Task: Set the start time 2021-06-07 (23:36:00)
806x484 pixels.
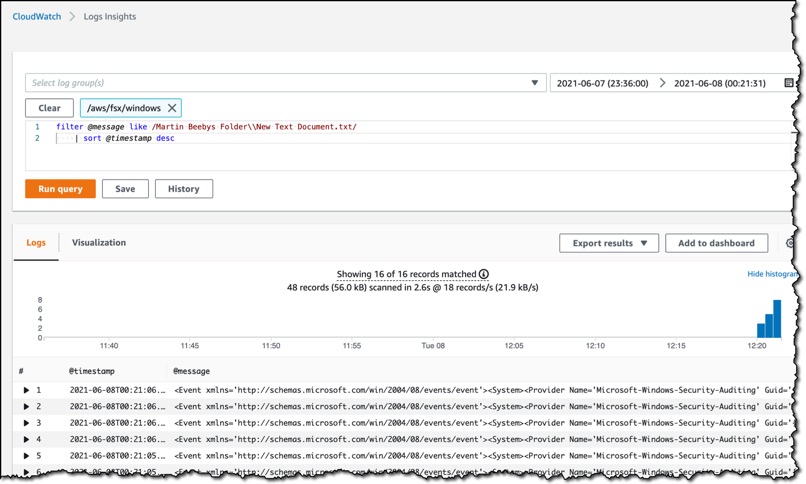Action: pyautogui.click(x=602, y=83)
